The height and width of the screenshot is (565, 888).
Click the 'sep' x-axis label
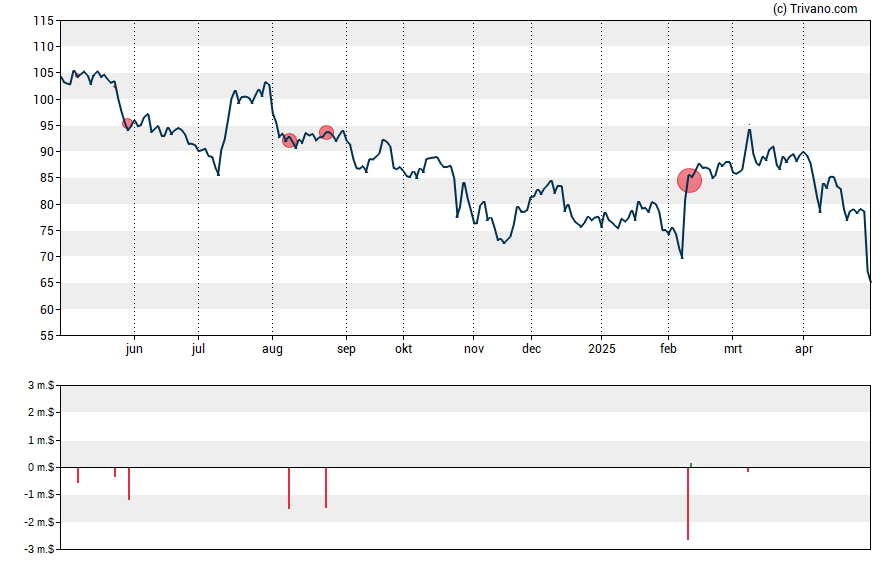(347, 349)
